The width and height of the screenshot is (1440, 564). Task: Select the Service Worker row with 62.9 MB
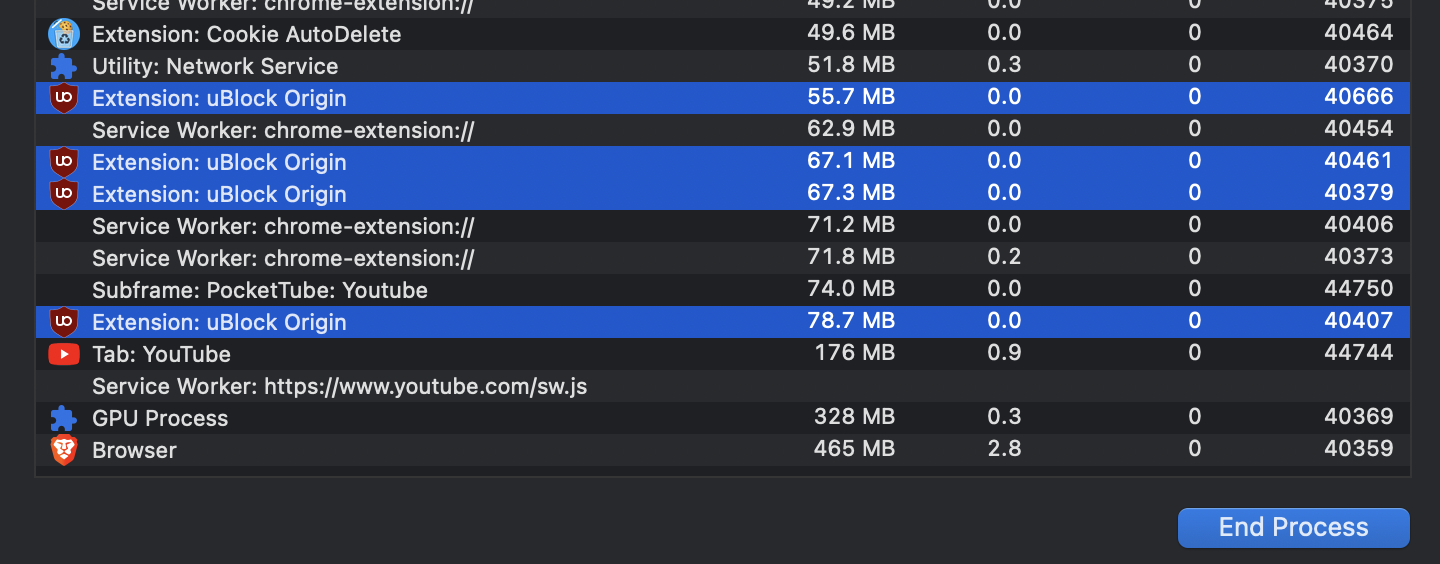[x=723, y=130]
